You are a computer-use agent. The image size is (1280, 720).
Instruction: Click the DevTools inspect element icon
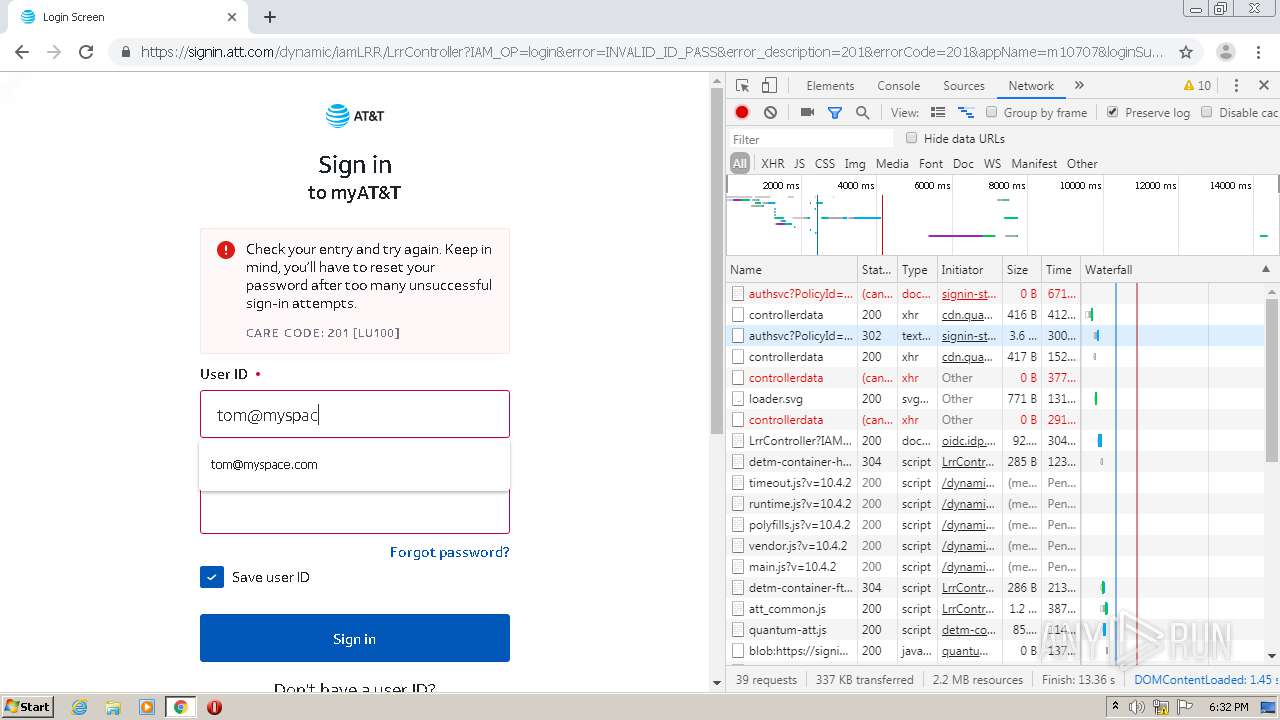pyautogui.click(x=742, y=86)
